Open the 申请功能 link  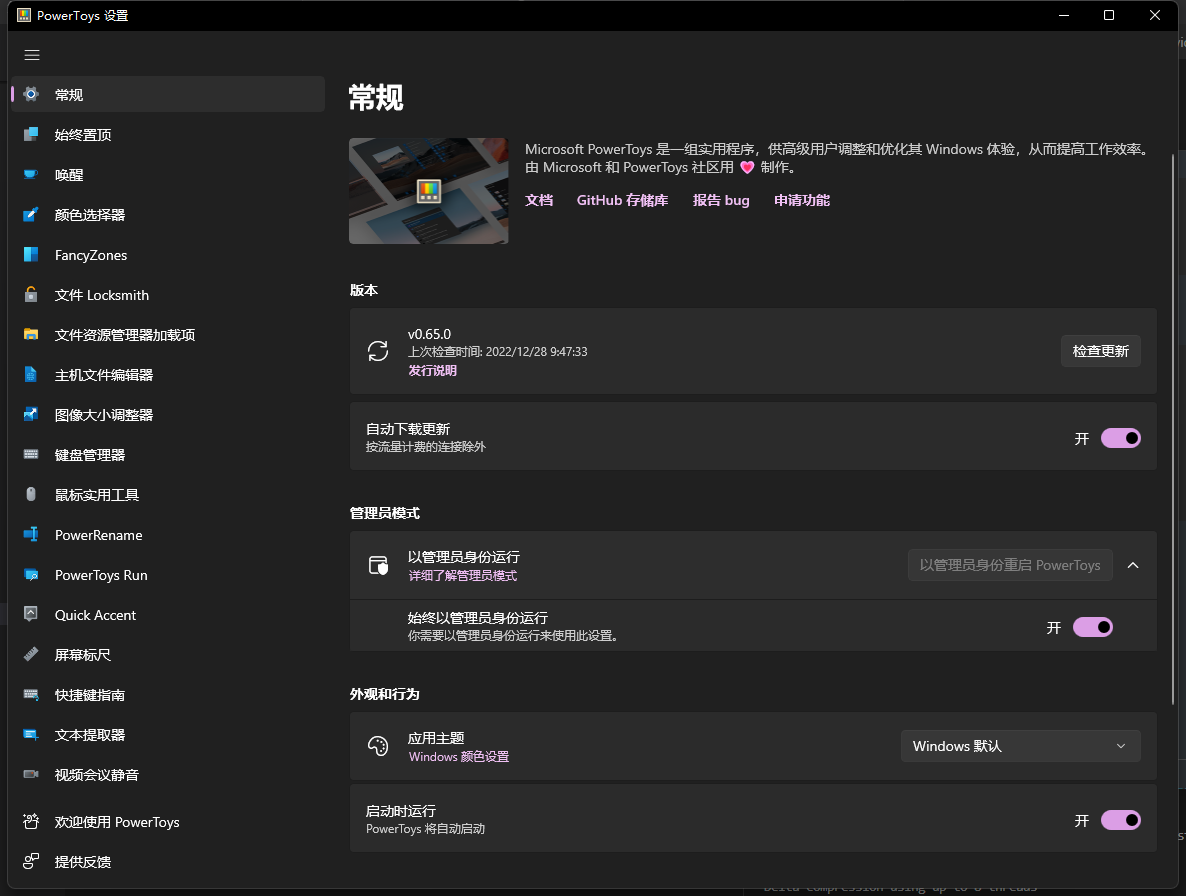[x=802, y=200]
